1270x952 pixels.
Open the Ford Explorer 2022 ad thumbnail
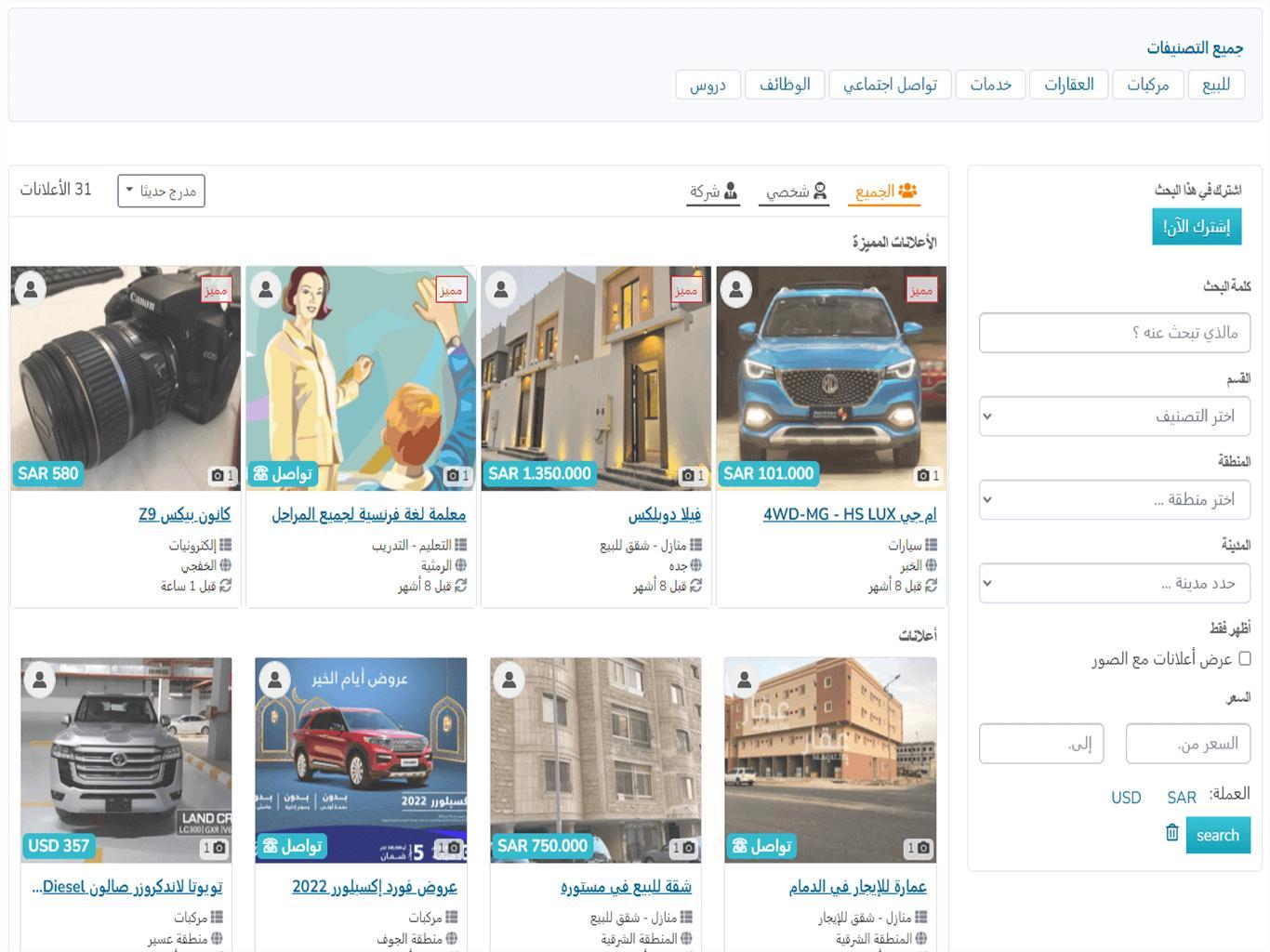click(x=361, y=760)
